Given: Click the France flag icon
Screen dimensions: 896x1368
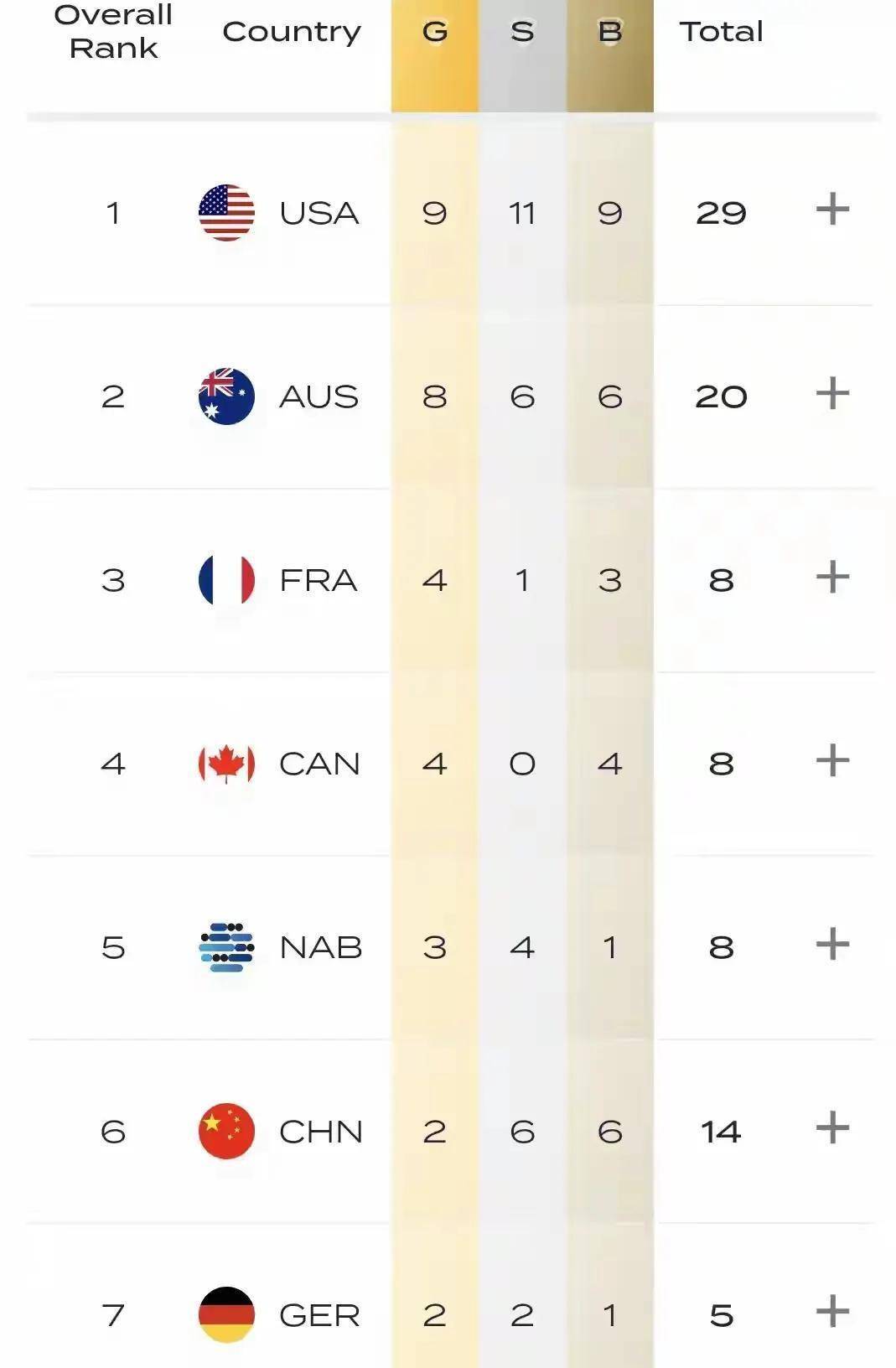Looking at the screenshot, I should (226, 579).
